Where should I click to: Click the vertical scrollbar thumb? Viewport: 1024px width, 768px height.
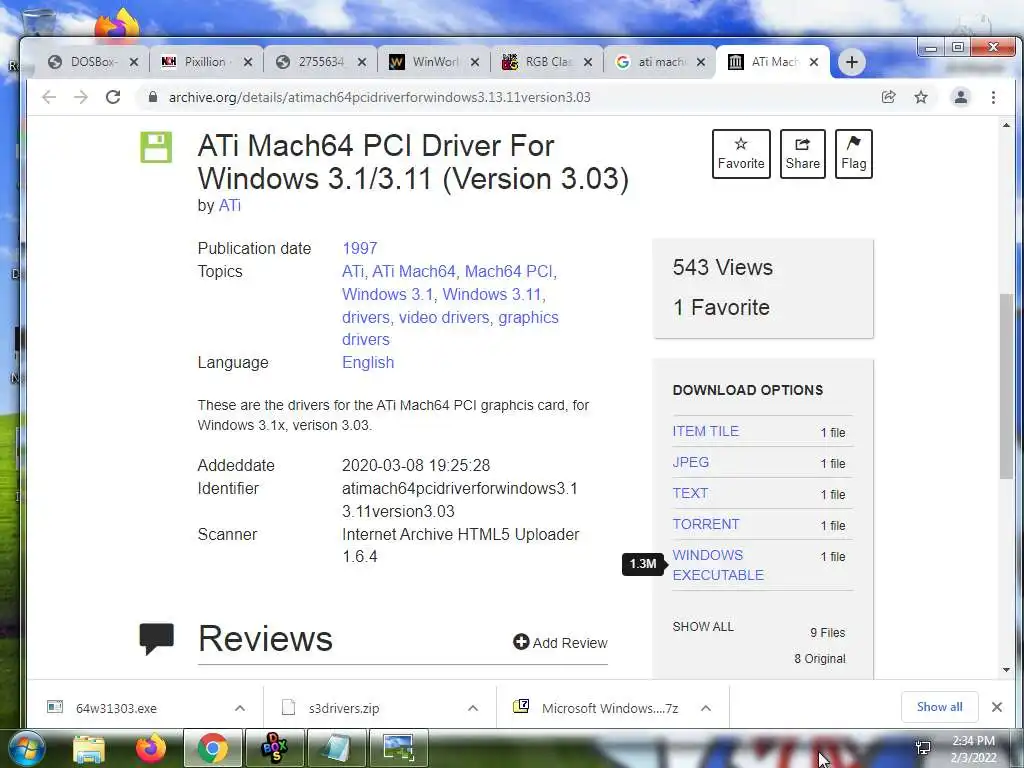tap(1006, 386)
